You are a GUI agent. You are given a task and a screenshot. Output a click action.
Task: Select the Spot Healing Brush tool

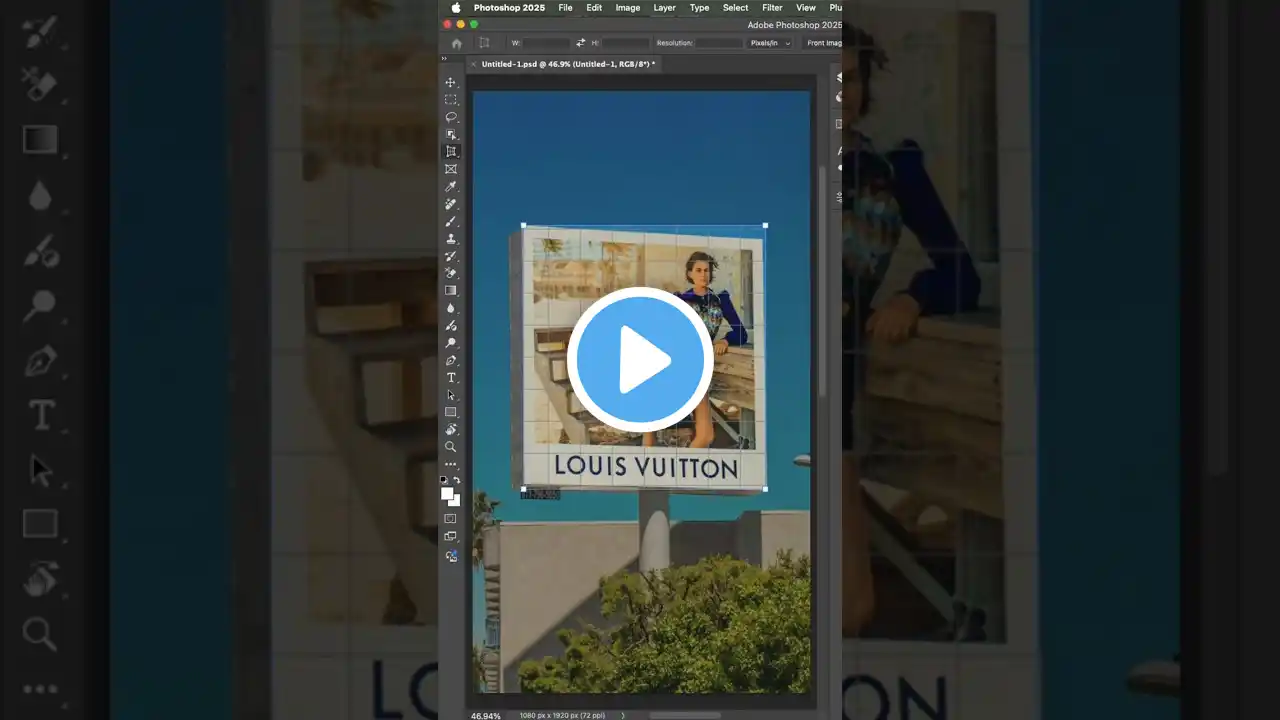[451, 204]
